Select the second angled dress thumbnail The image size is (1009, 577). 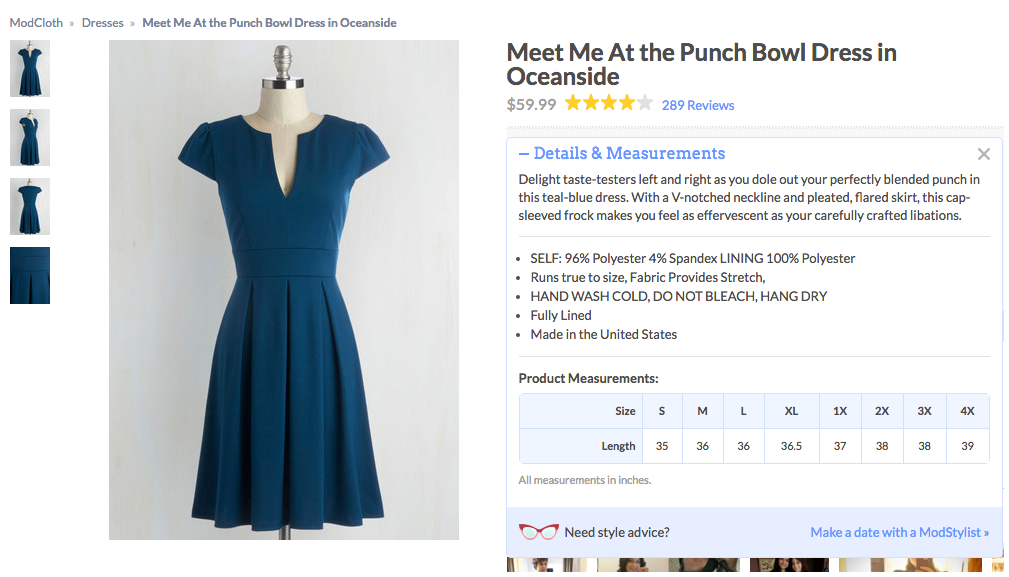click(30, 138)
